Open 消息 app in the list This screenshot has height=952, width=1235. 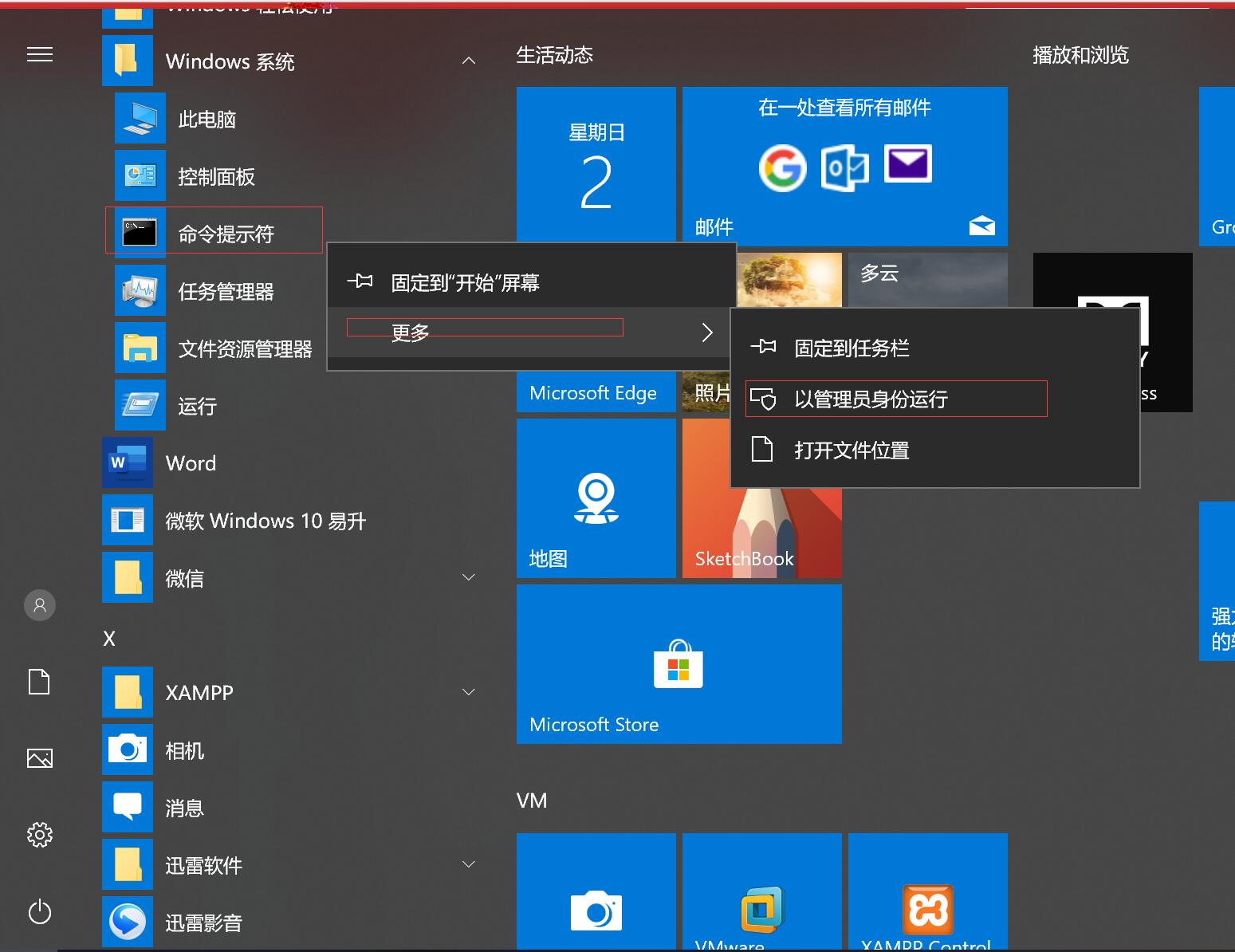295,808
